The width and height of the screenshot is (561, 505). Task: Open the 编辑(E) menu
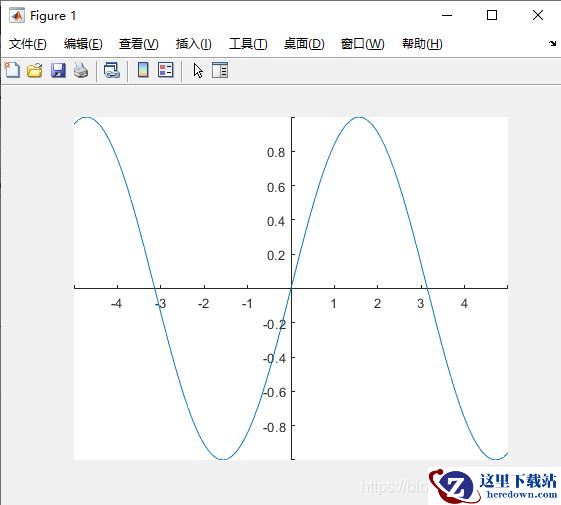83,44
